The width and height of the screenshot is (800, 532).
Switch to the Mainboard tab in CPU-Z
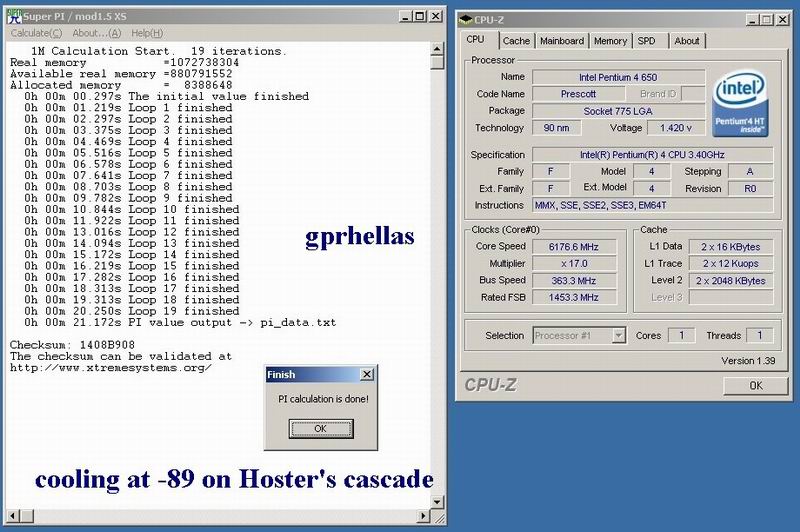tap(562, 41)
